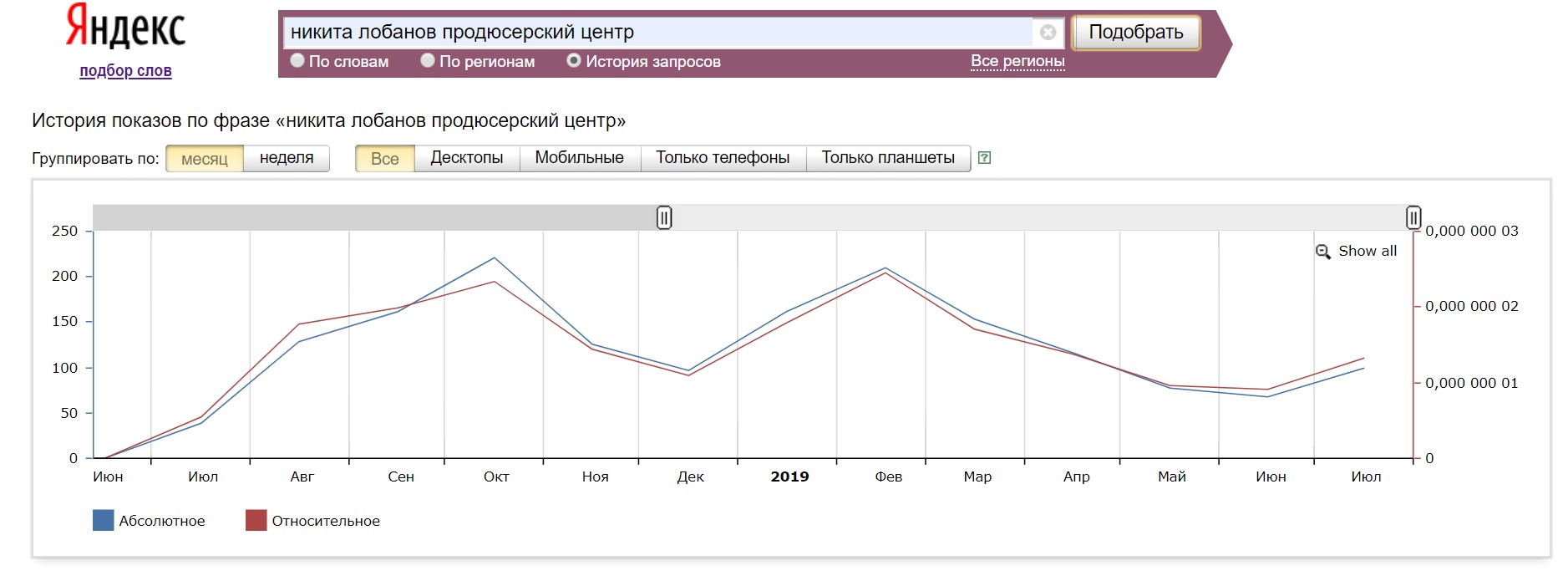Click the red Относительное legend swatch

[256, 521]
